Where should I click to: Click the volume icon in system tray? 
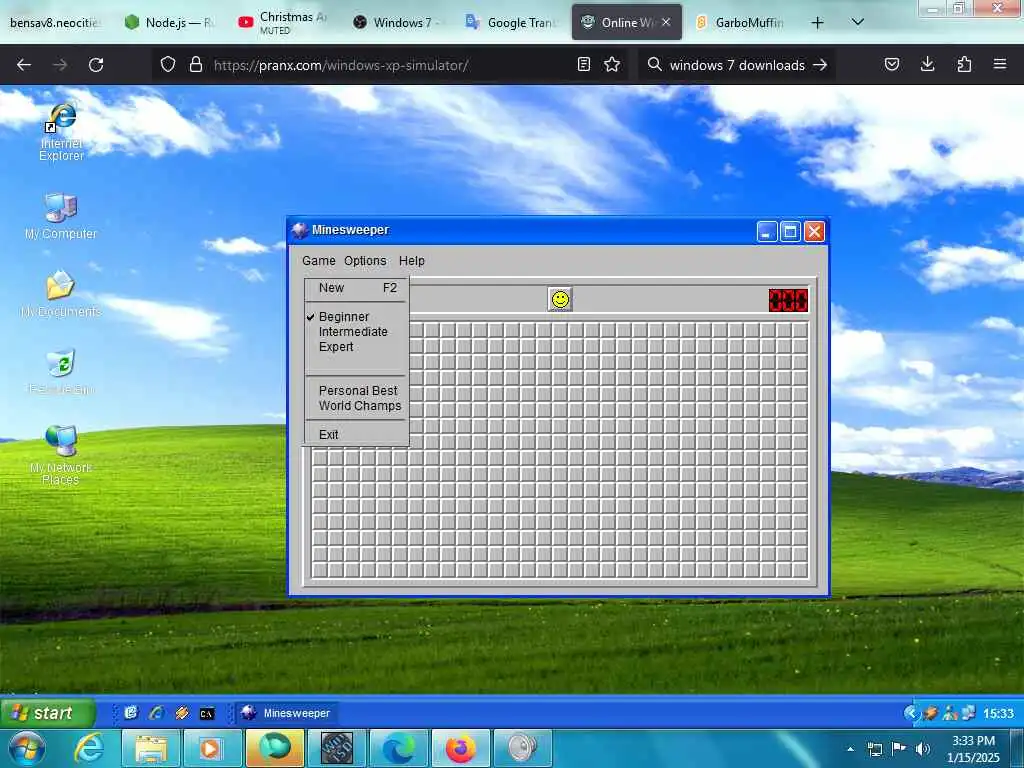click(923, 749)
